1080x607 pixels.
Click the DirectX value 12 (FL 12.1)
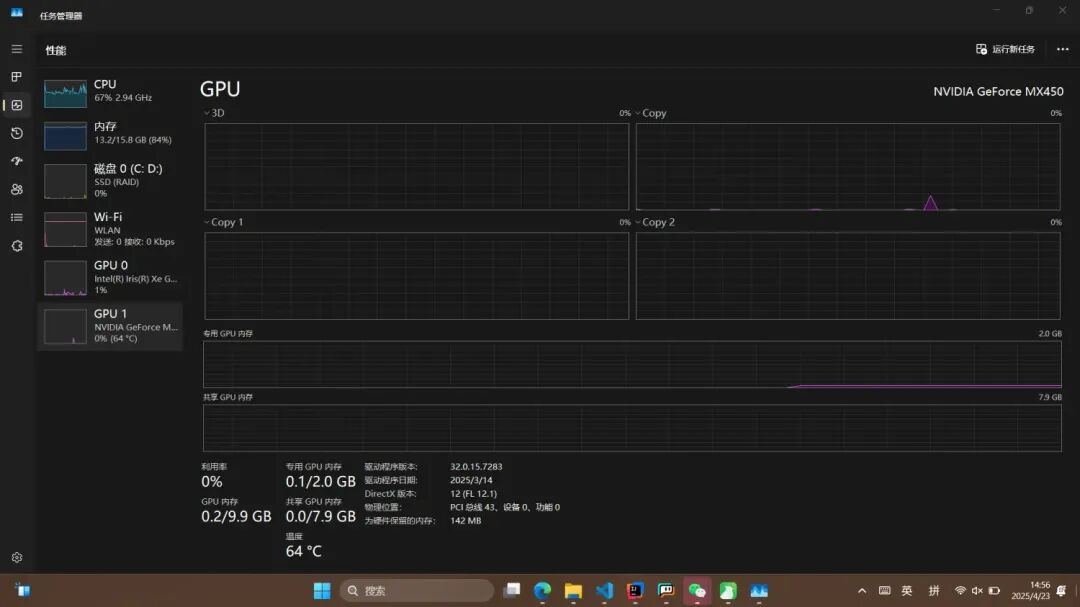tap(473, 493)
